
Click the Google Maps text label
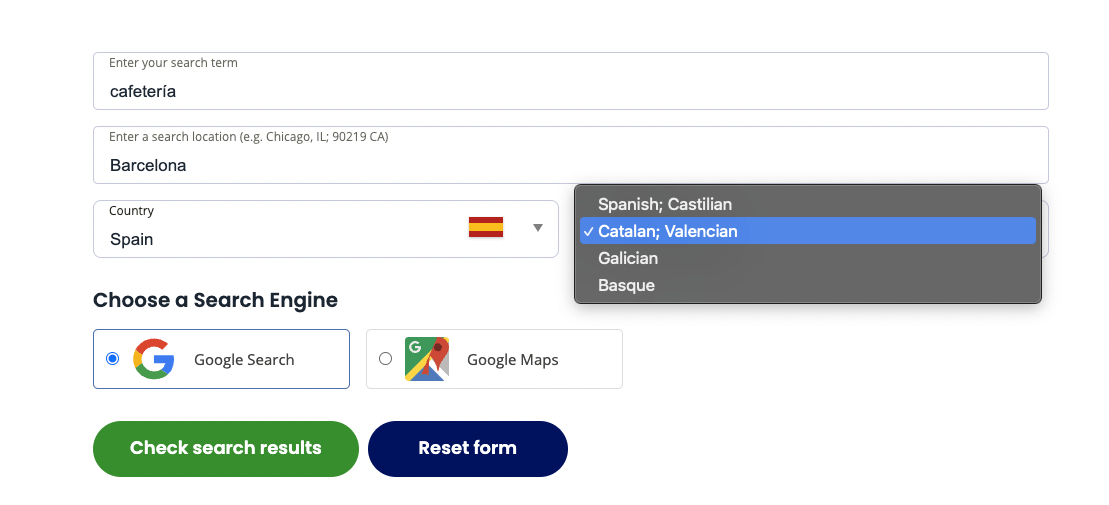pos(513,359)
